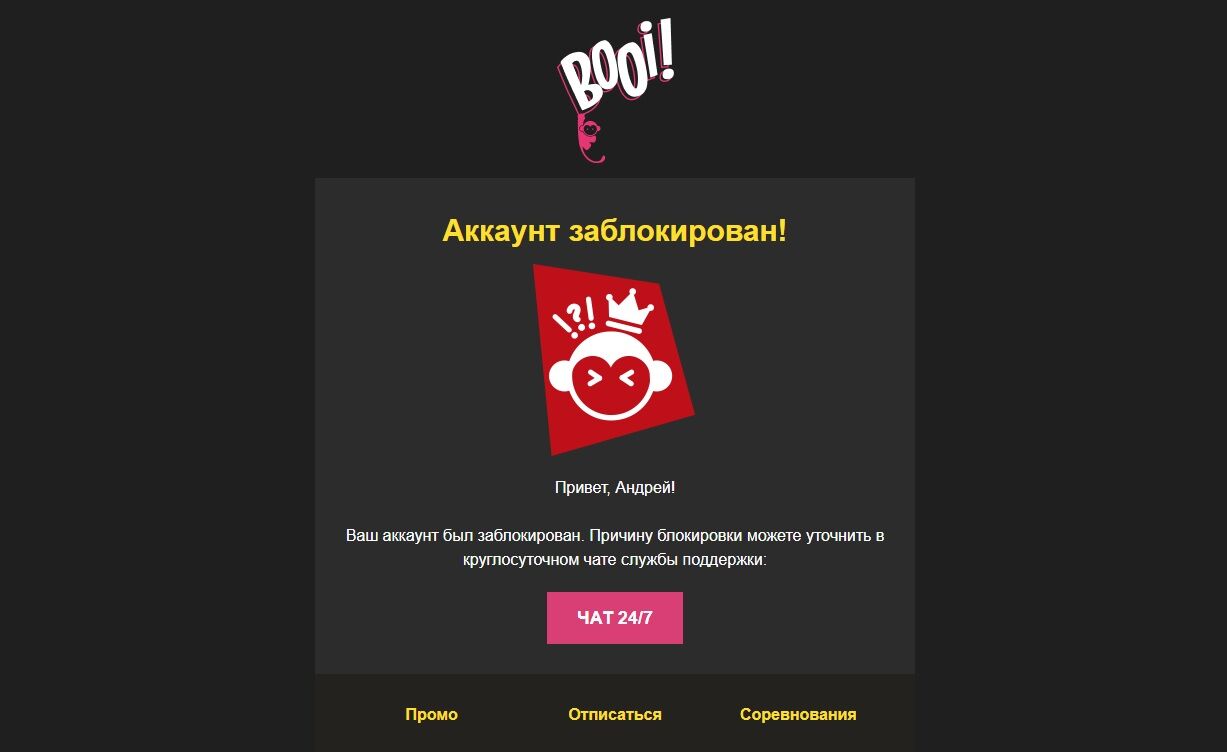Unsubscribe via the Отписаться link
This screenshot has width=1227, height=752.
tap(615, 714)
